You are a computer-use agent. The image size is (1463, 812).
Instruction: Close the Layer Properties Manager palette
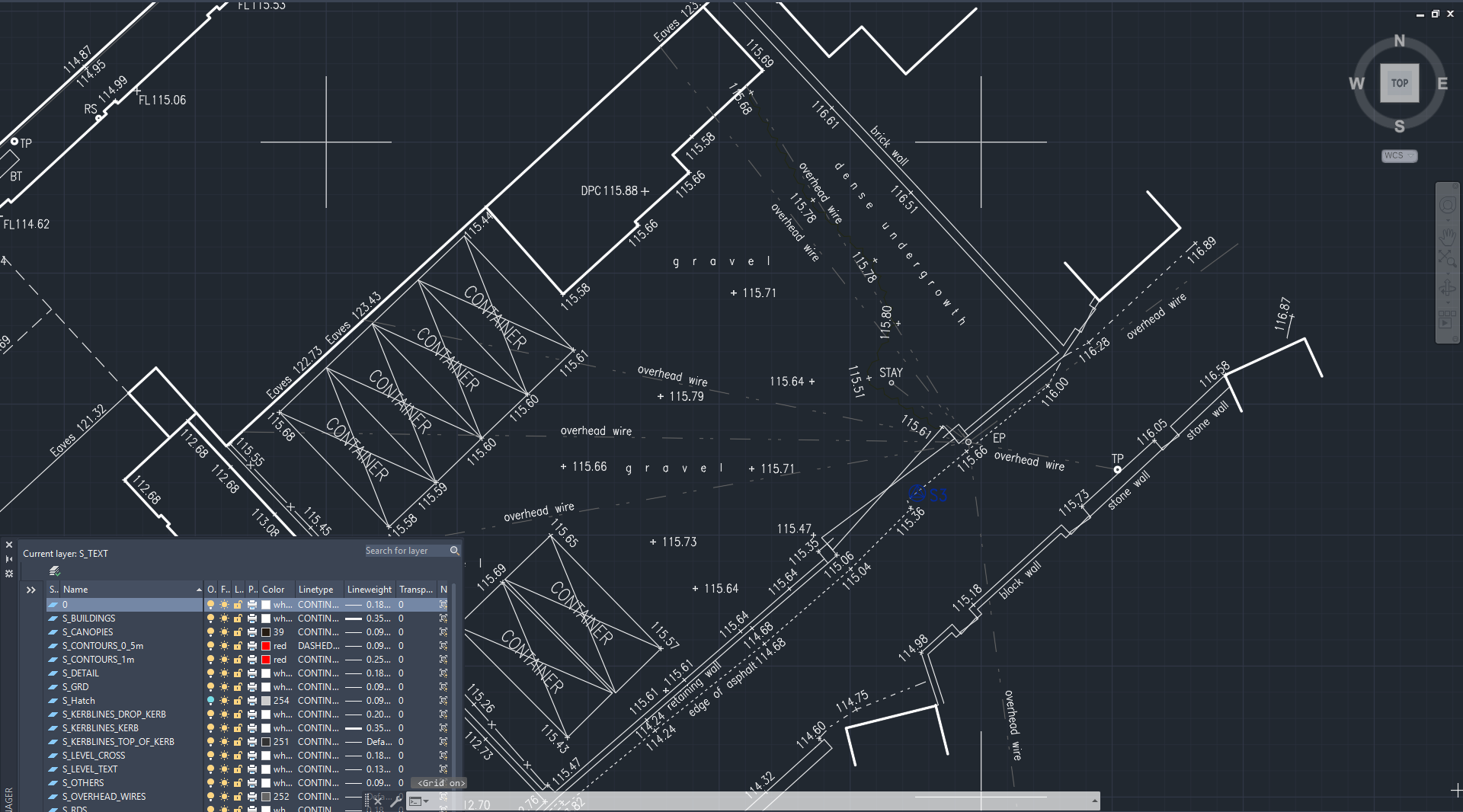tap(9, 545)
